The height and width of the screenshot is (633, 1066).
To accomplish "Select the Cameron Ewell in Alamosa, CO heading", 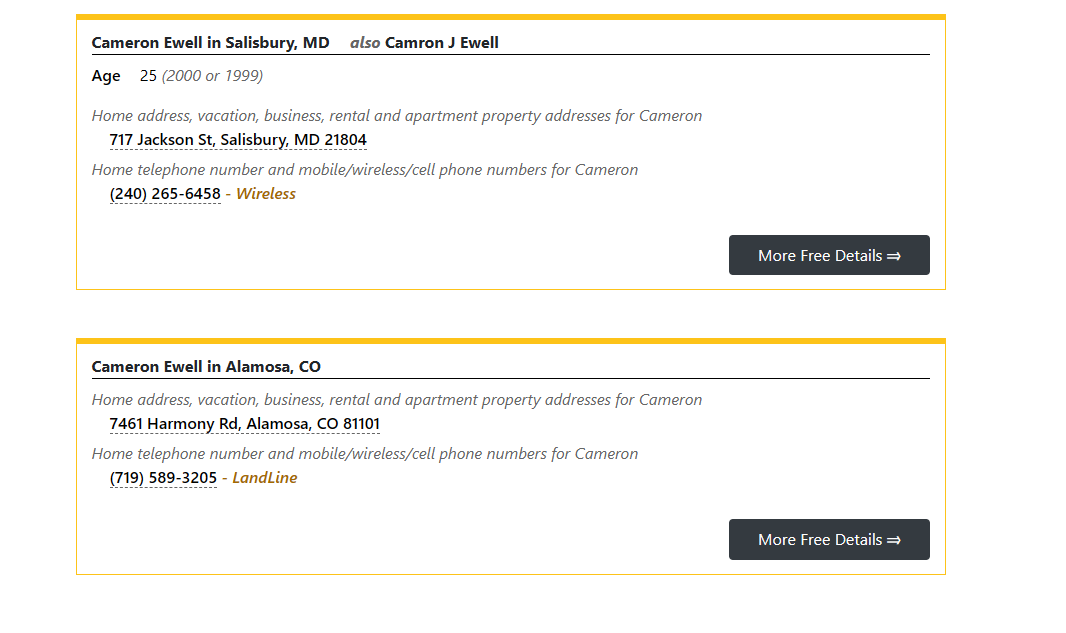I will (206, 367).
